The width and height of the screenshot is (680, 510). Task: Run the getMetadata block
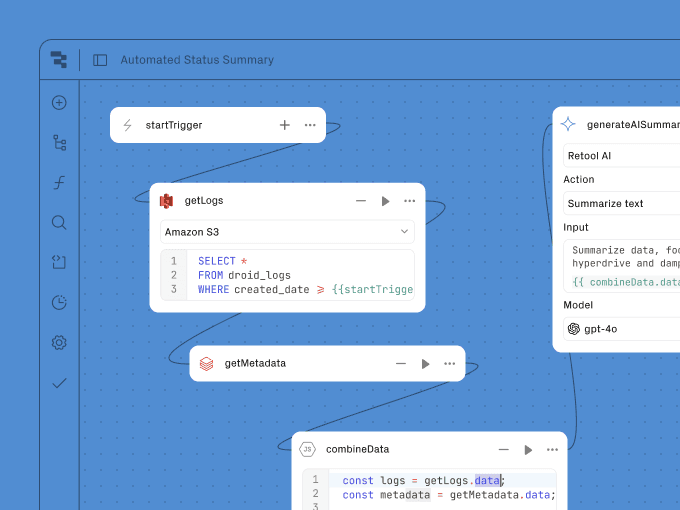coord(425,364)
